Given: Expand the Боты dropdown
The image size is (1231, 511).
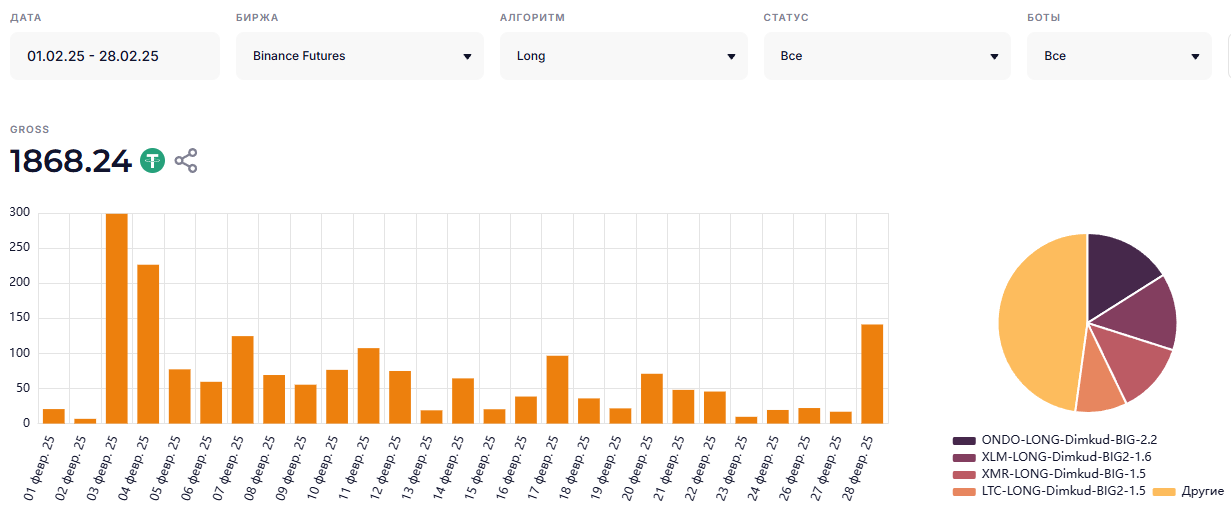Looking at the screenshot, I should pyautogui.click(x=1119, y=56).
